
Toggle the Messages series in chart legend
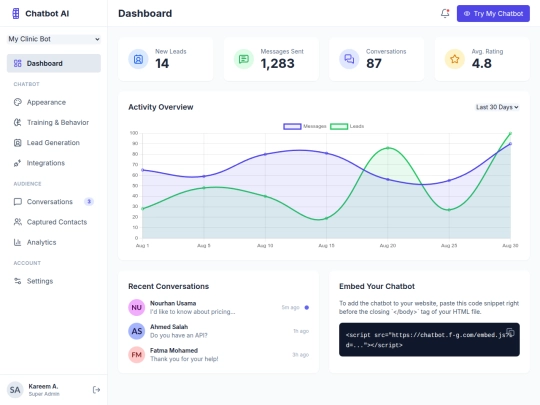305,126
